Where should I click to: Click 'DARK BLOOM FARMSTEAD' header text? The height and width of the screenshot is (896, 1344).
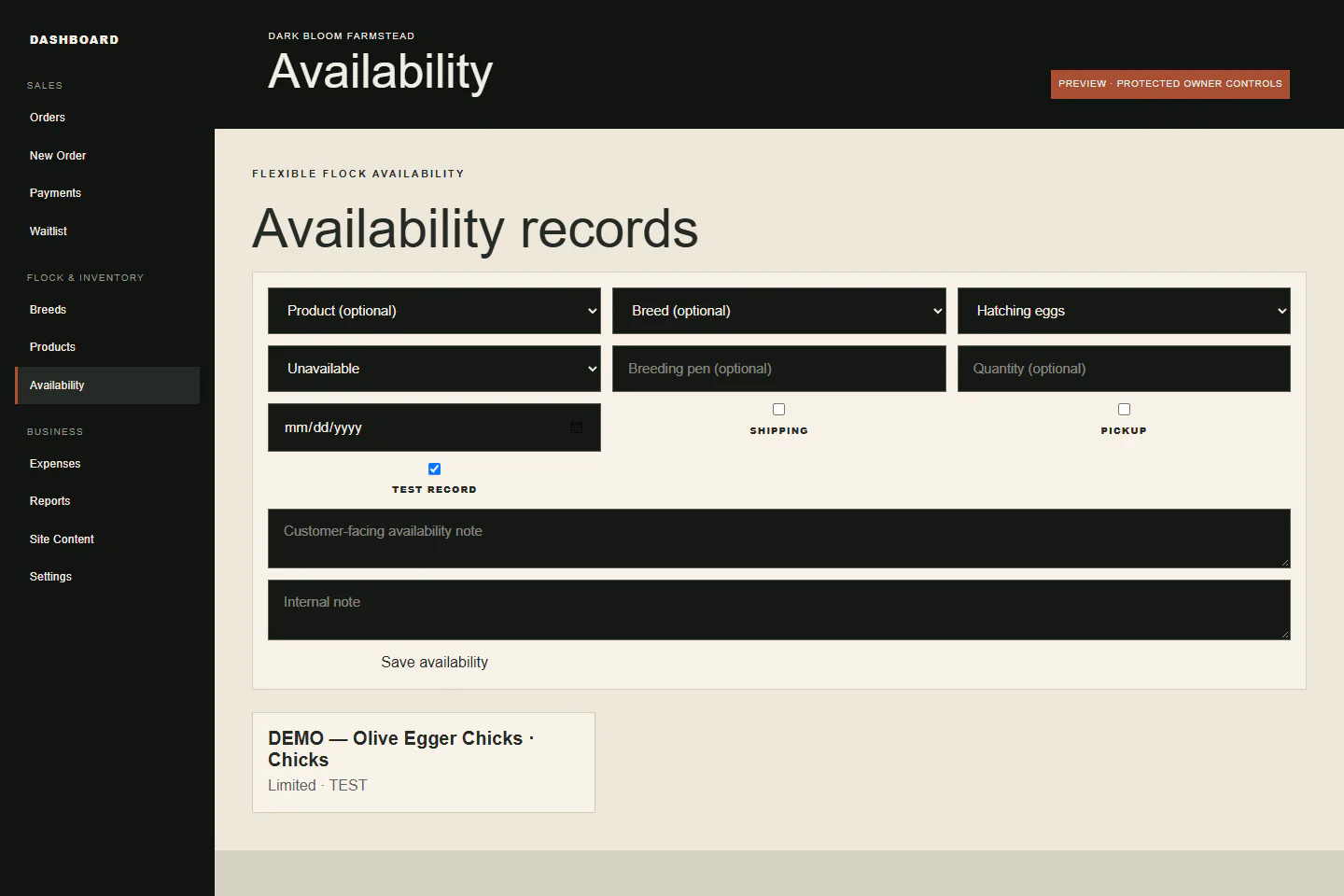342,36
